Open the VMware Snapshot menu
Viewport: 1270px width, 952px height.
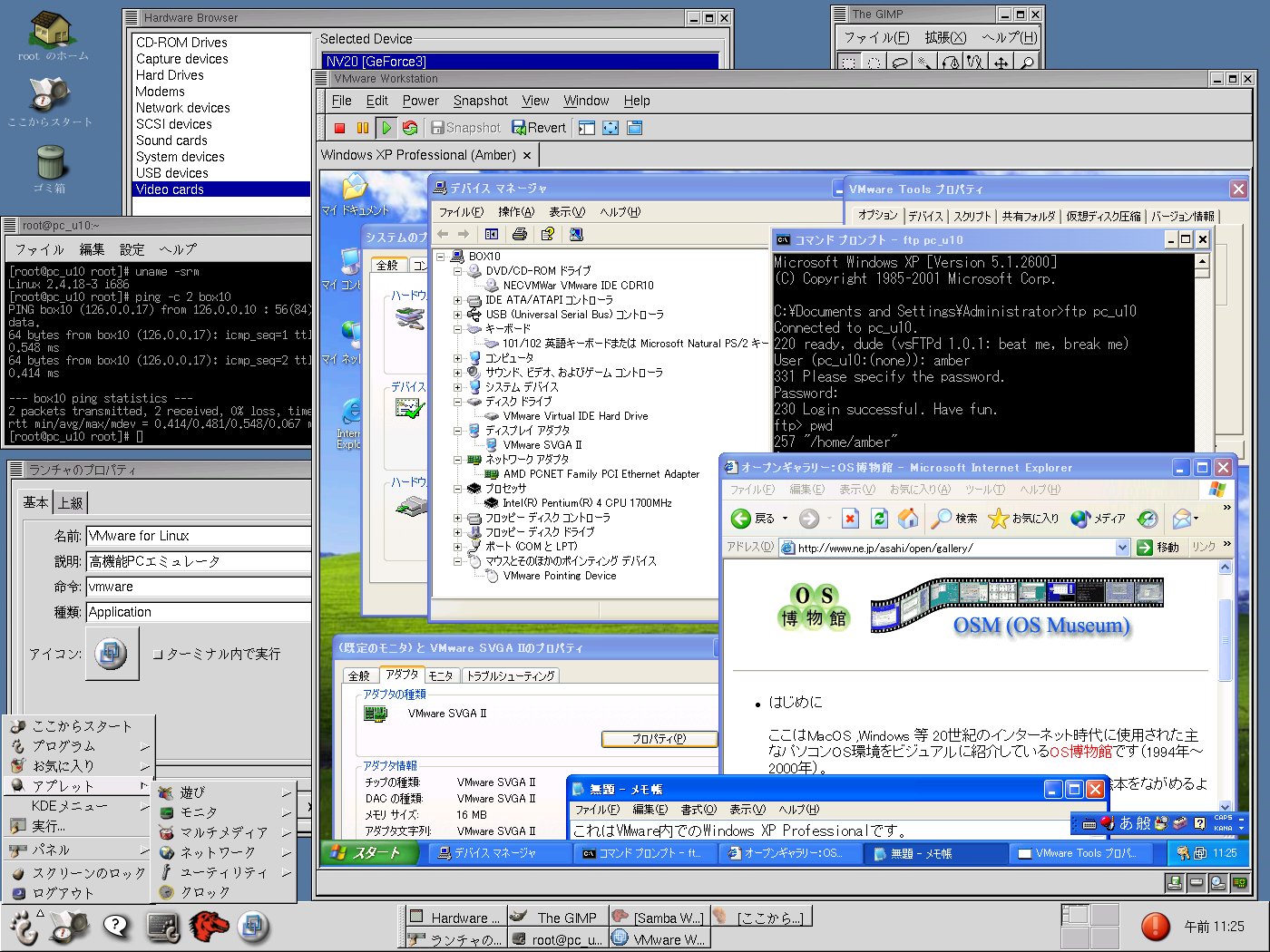tap(481, 101)
